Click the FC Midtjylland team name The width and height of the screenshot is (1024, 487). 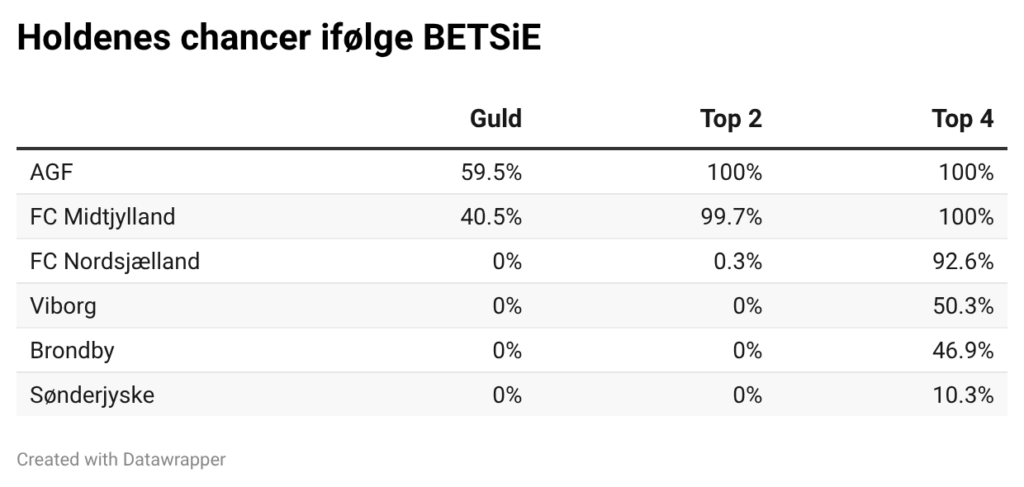coord(103,217)
